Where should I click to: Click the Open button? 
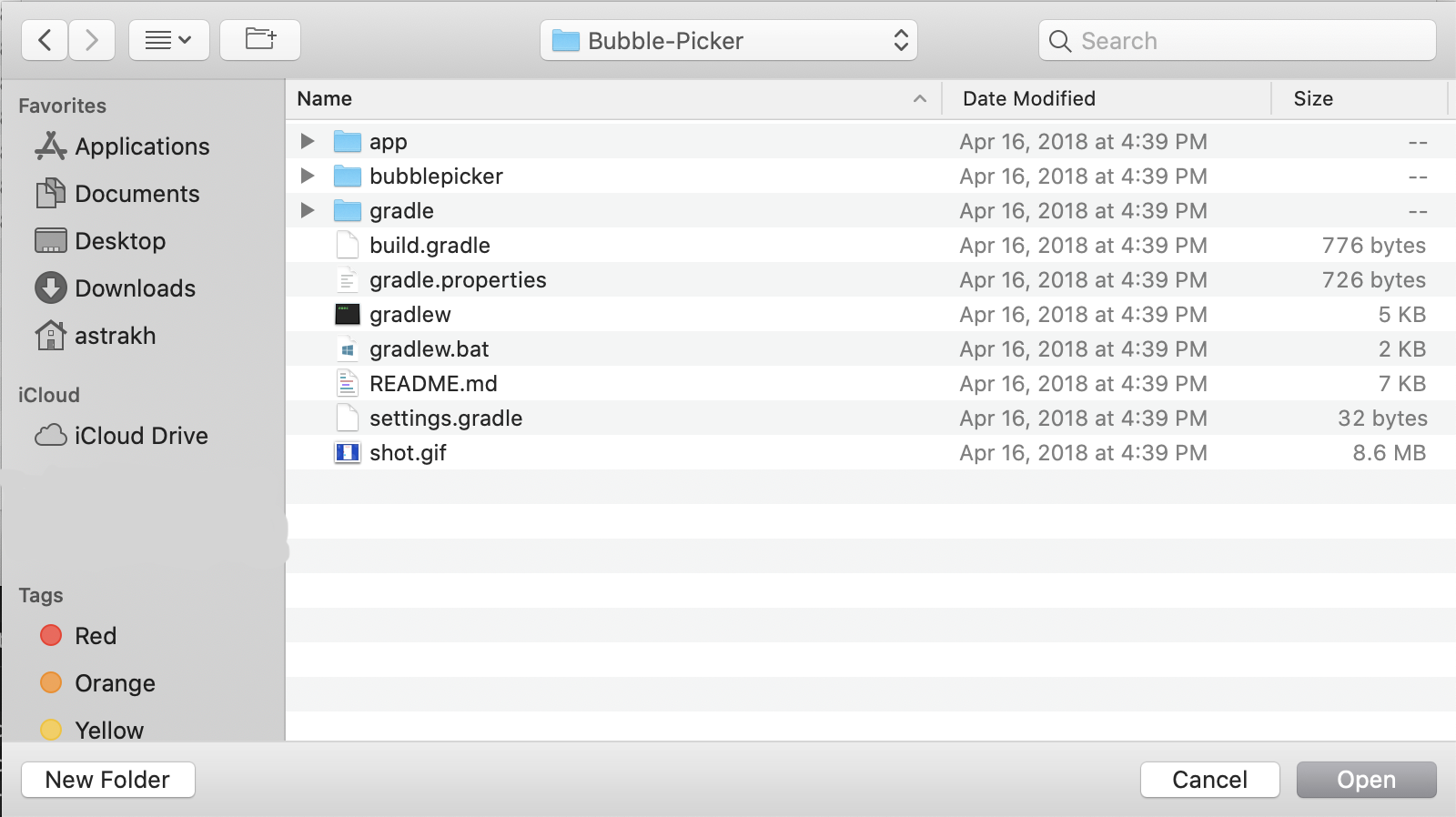click(1366, 779)
